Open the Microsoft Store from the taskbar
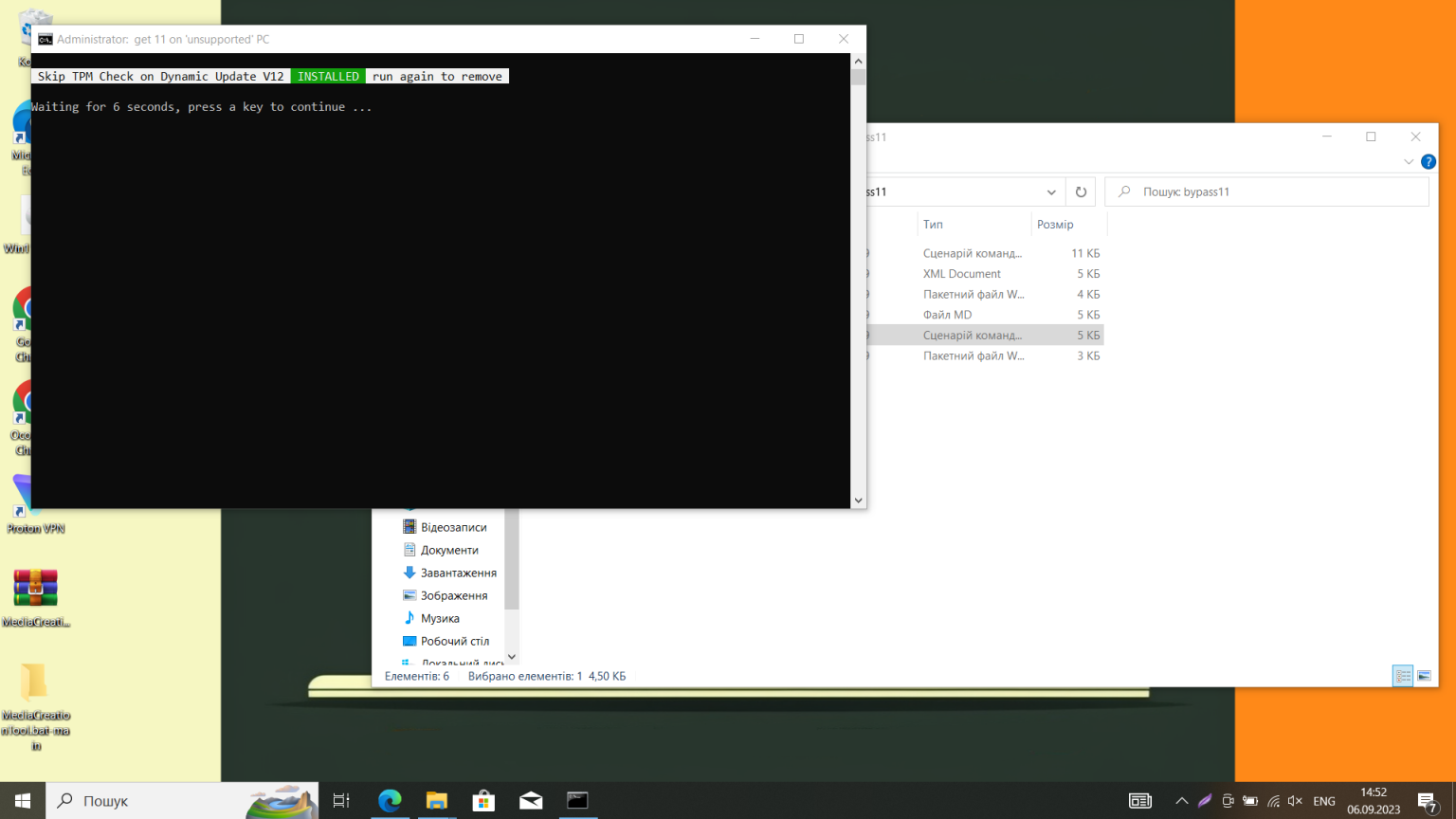This screenshot has height=819, width=1456. 483,801
